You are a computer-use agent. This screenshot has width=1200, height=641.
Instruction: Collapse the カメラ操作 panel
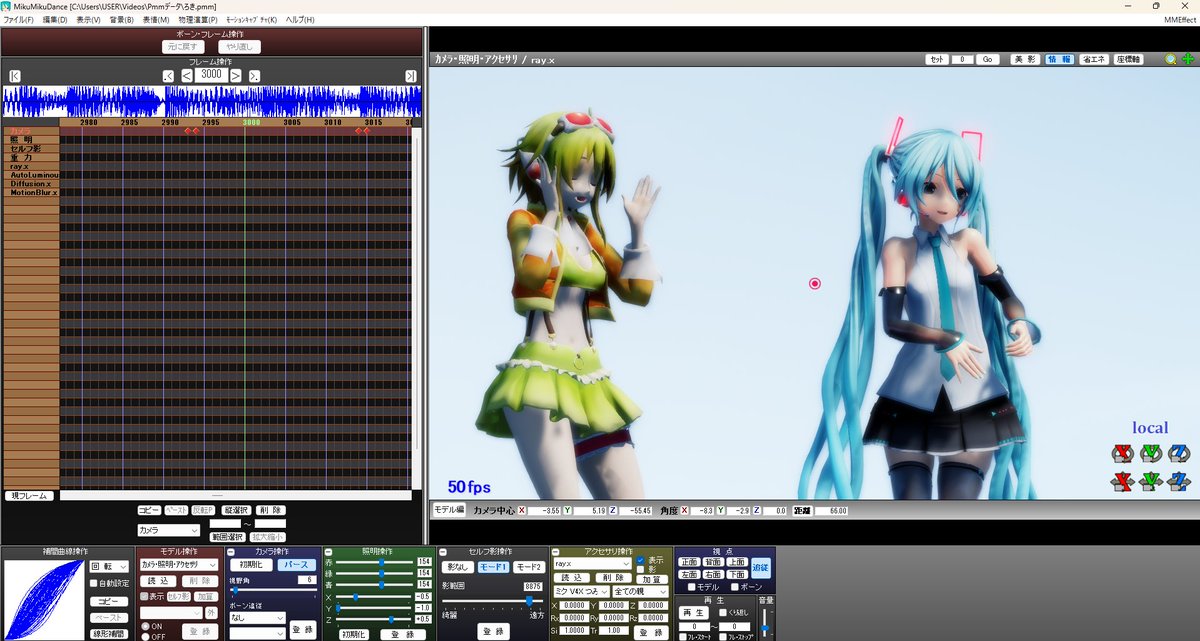point(231,552)
